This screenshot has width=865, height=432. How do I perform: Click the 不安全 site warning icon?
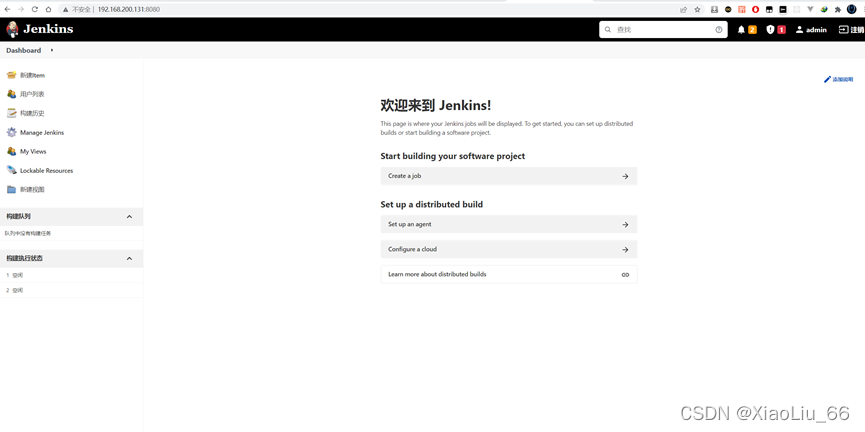[x=66, y=9]
